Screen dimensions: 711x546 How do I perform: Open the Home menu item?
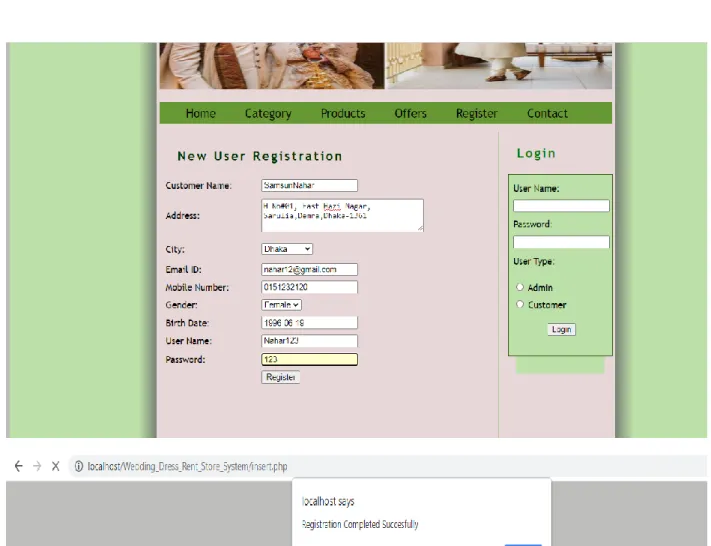(x=200, y=113)
